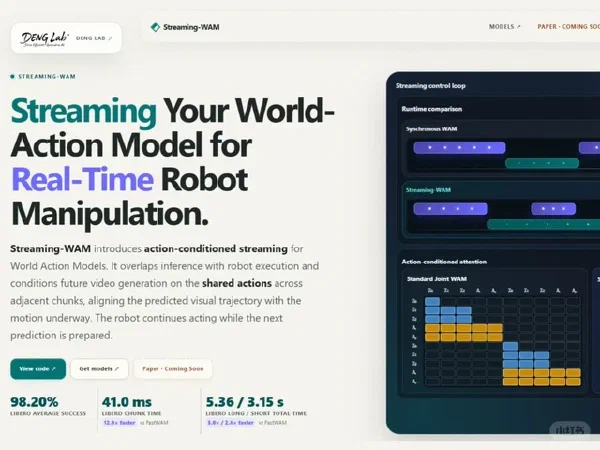Click the LIBERO AVERAGE SUCCESS caption
Screen dimensions: 600x450
[48, 414]
